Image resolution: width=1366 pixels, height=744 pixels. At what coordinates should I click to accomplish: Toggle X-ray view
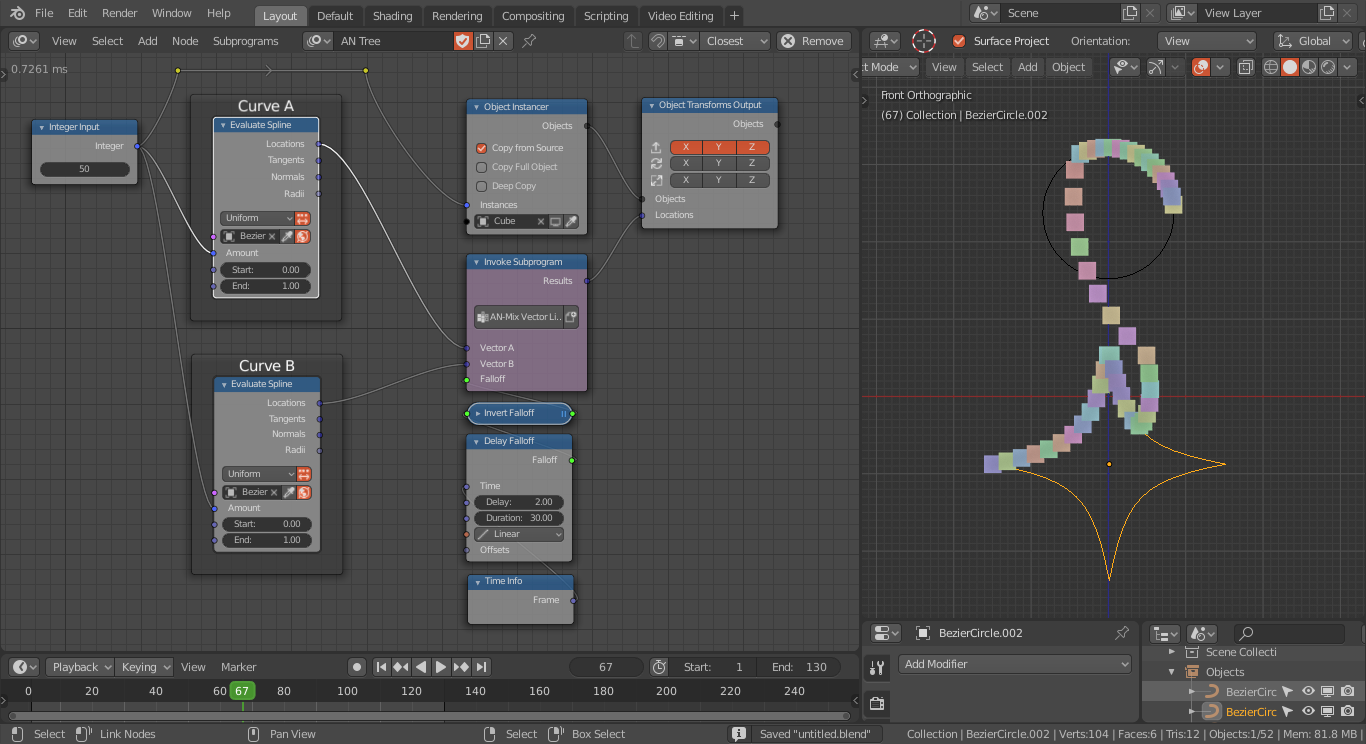(1246, 67)
